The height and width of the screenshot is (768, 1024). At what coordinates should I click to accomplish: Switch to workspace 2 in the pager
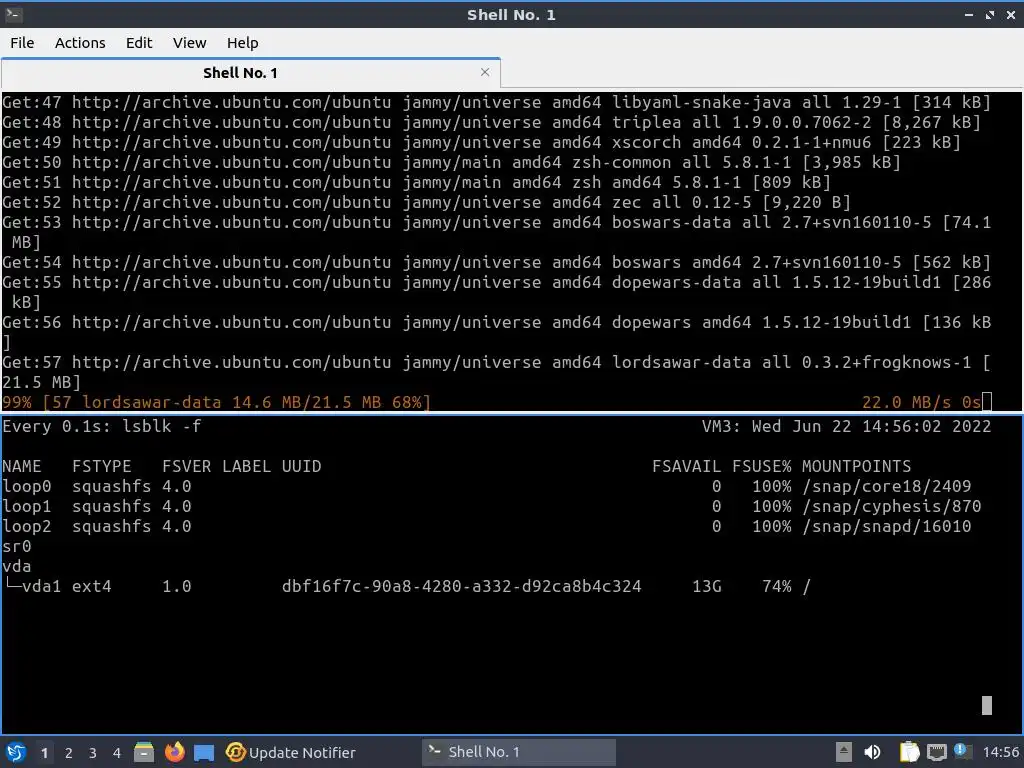click(69, 753)
